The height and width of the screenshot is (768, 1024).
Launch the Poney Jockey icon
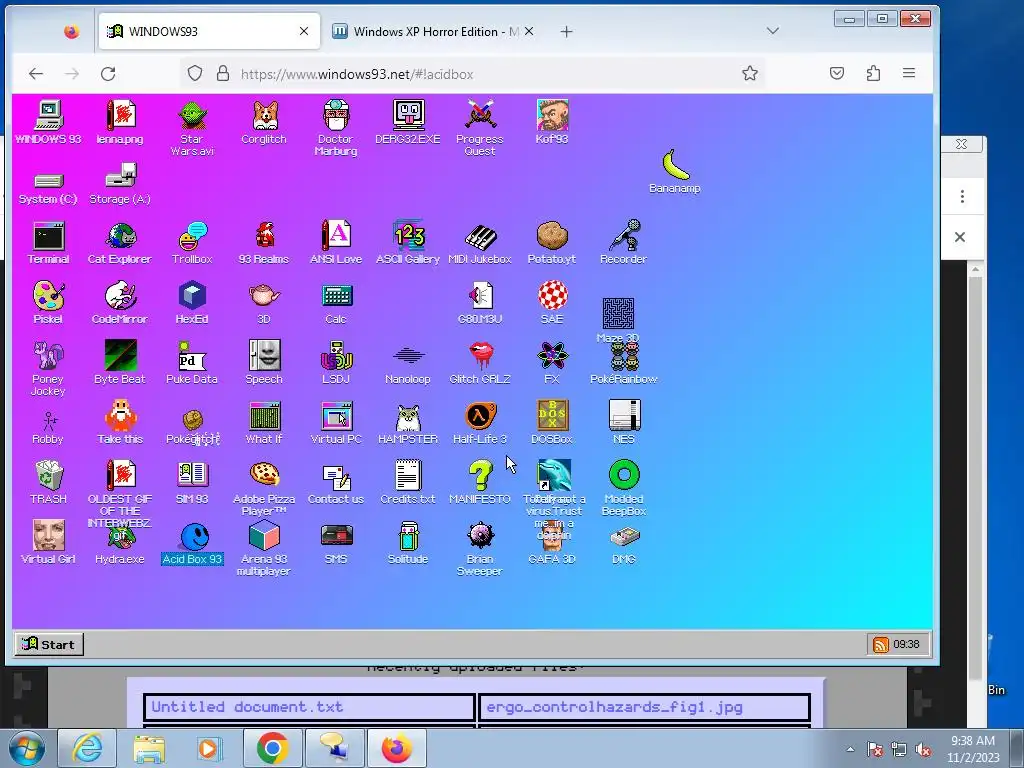(x=48, y=356)
